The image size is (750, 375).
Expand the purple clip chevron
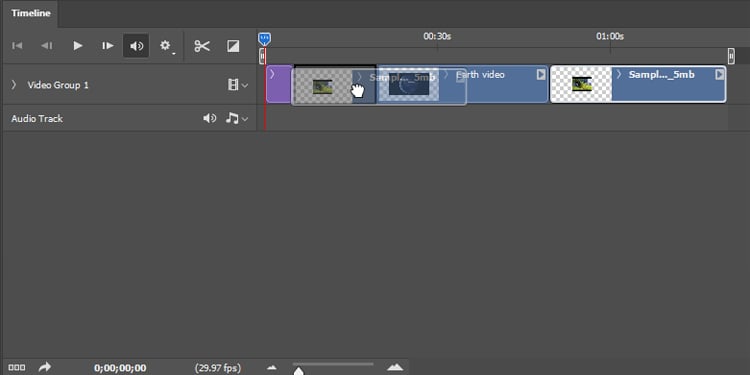point(272,74)
